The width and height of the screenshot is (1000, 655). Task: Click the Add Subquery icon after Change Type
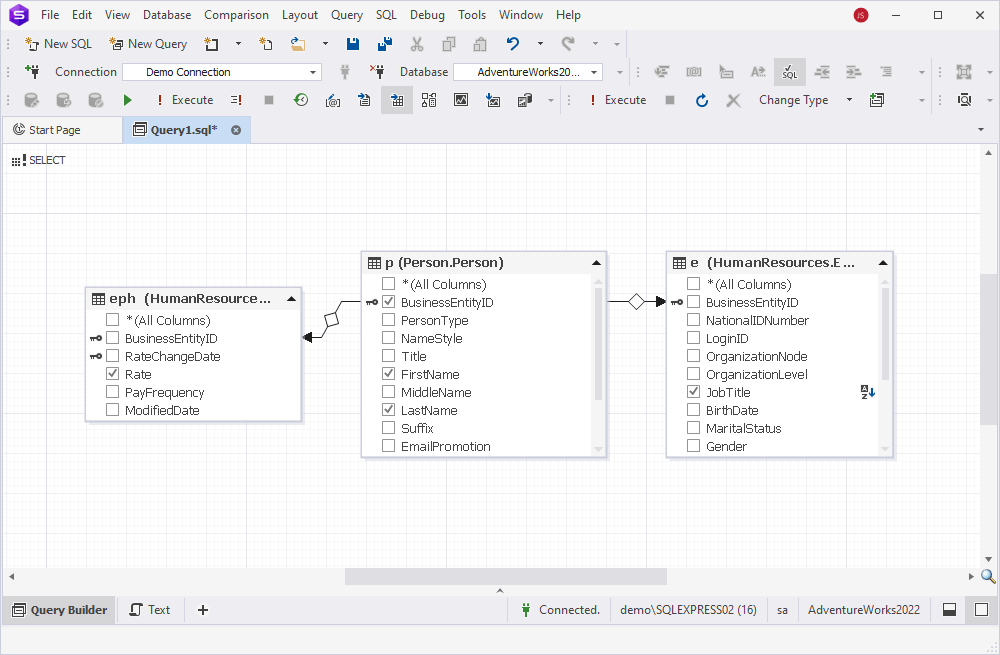pyautogui.click(x=877, y=100)
